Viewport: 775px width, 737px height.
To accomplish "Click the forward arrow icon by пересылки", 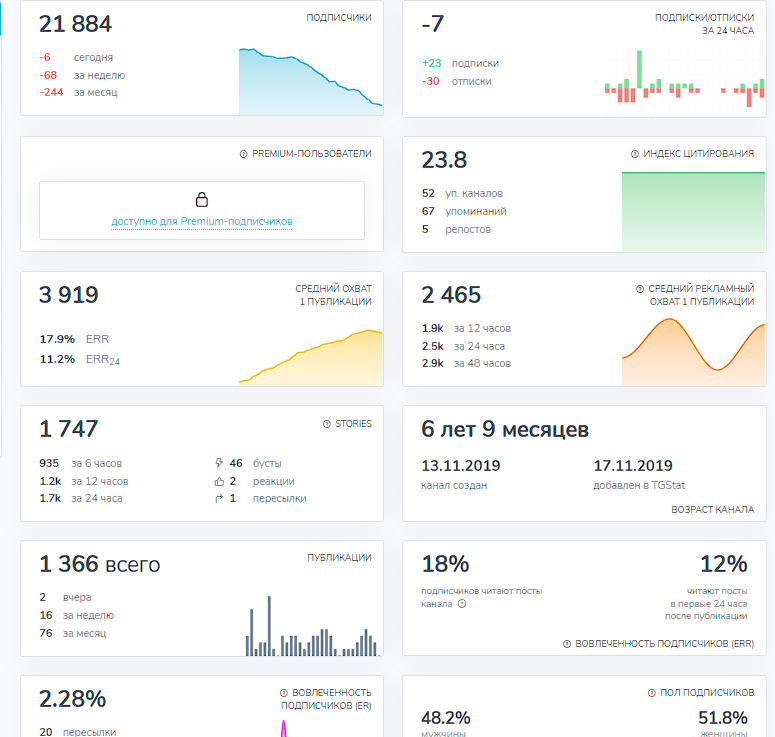I will click(219, 499).
